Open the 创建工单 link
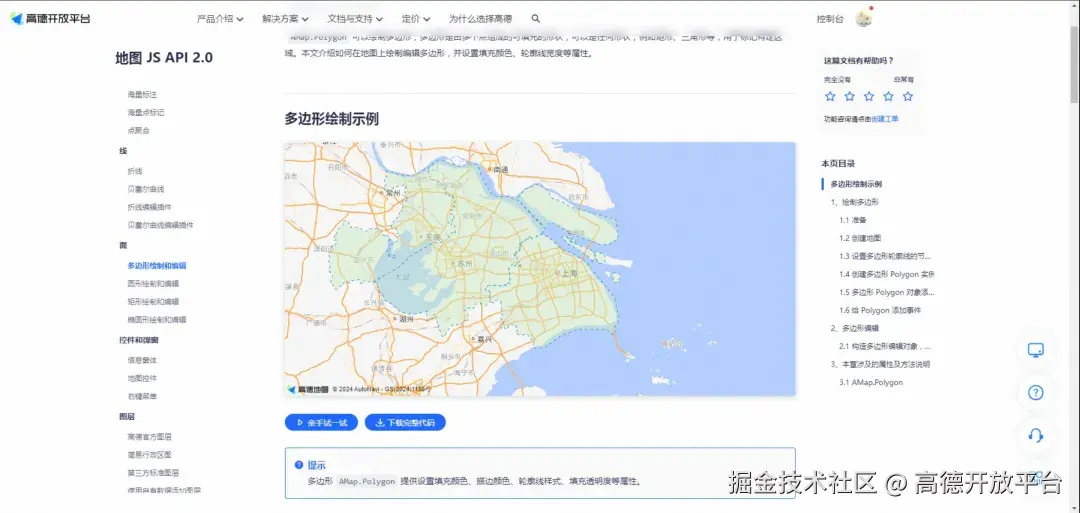This screenshot has width=1080, height=513. 885,119
